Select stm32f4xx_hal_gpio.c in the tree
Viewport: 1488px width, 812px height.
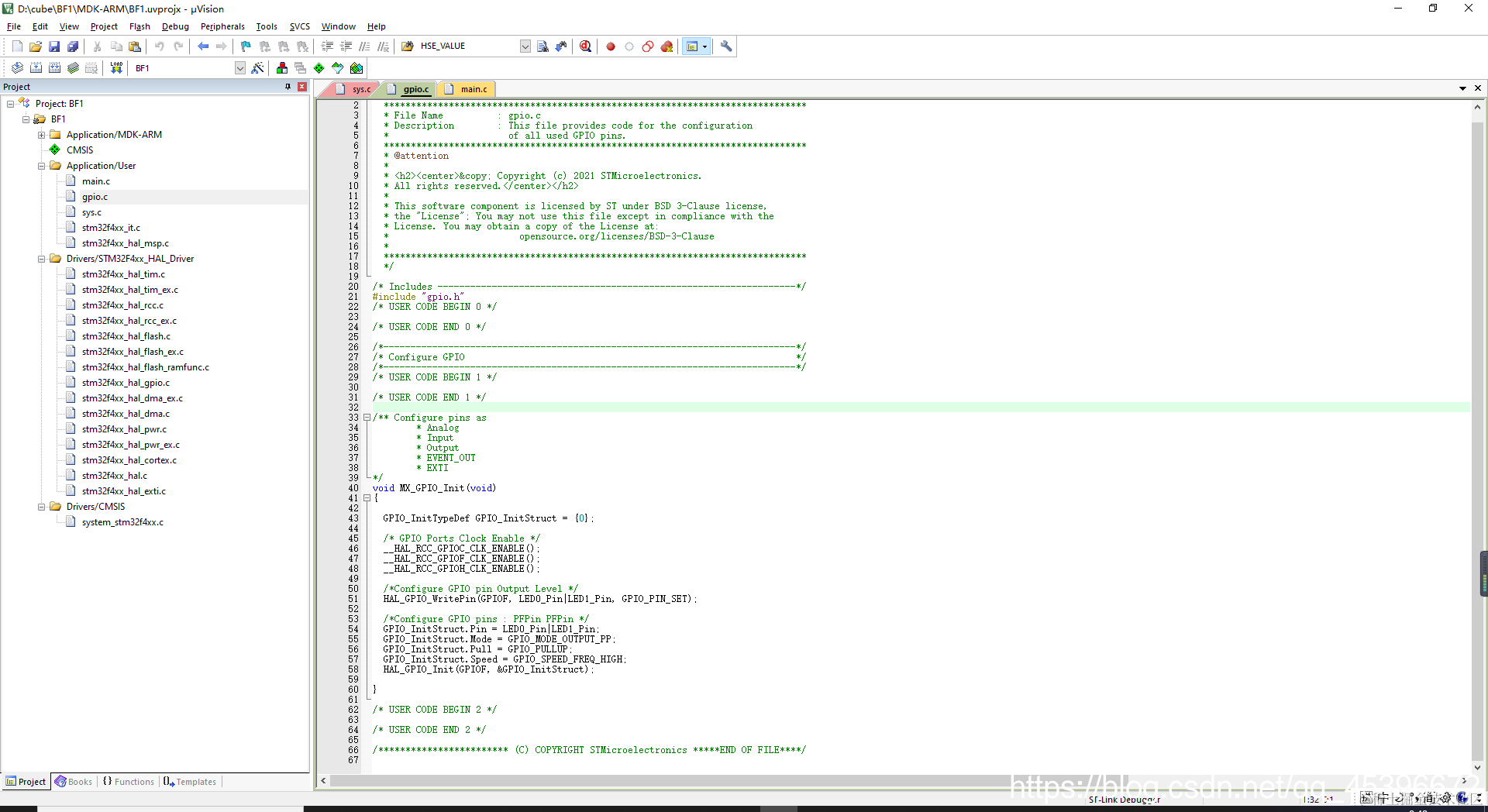tap(126, 383)
